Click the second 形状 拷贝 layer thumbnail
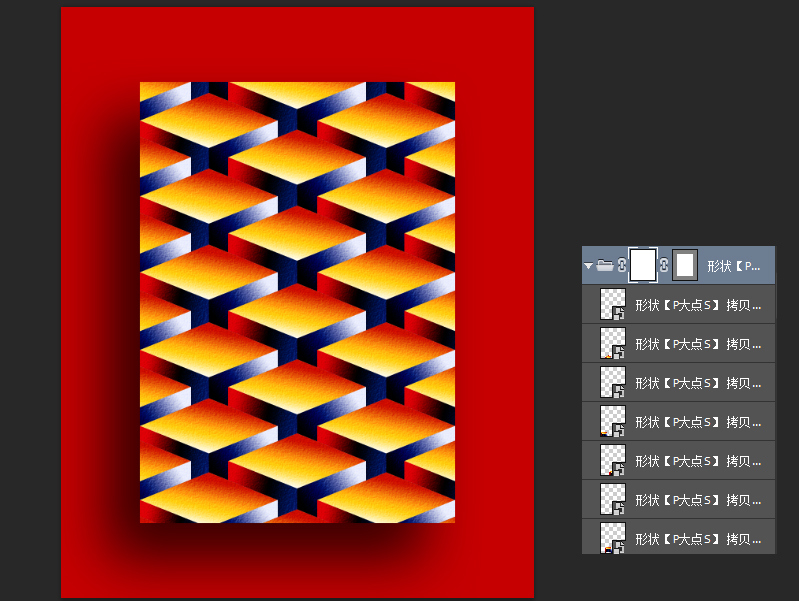Screen dimensions: 799x601 612,343
